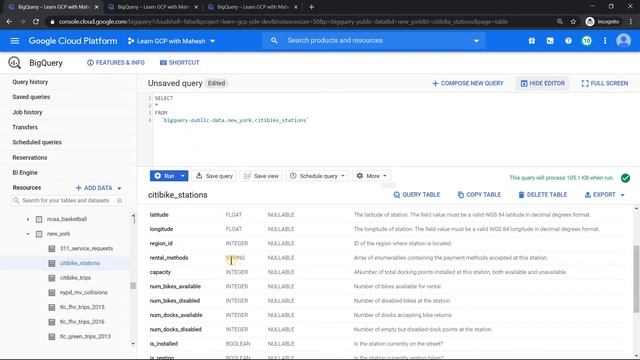Click the BigQuery logo icon

tap(14, 62)
